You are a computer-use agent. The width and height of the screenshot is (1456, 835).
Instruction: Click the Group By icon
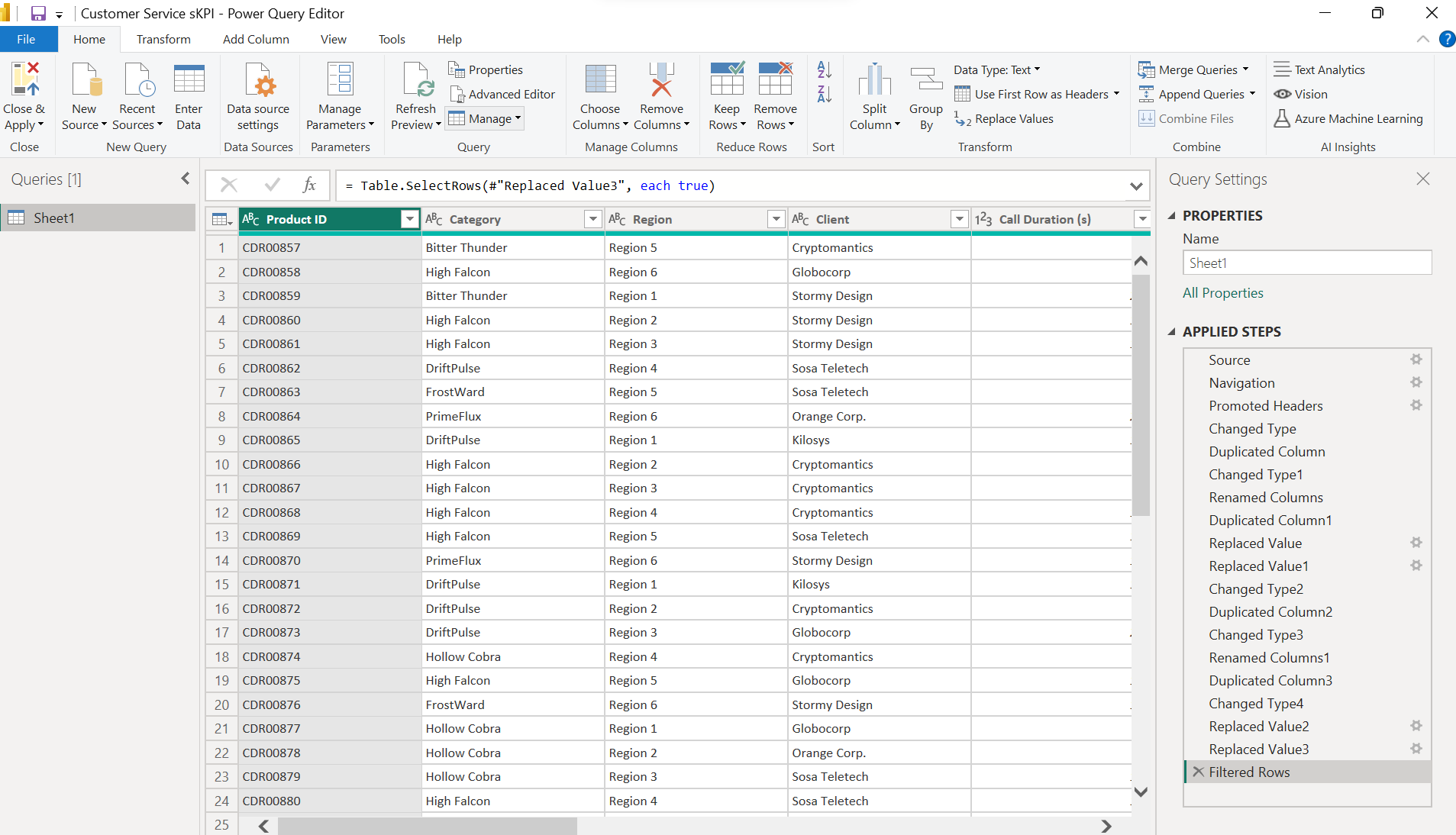[926, 79]
